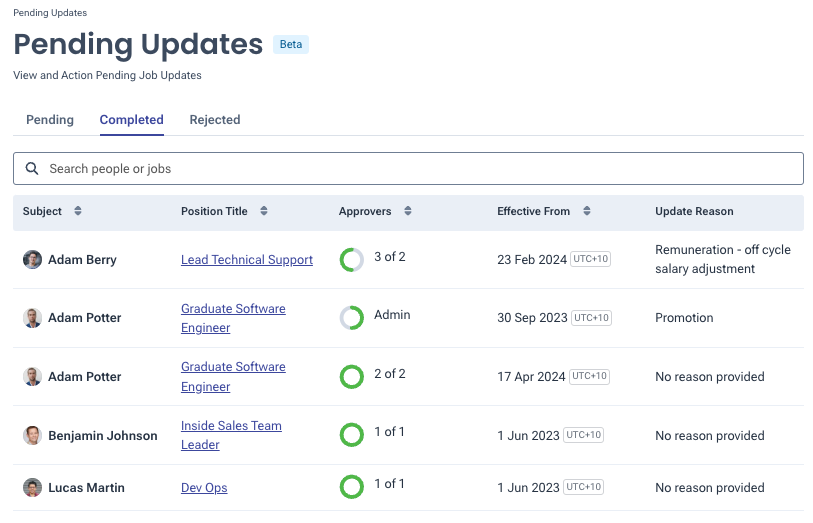Click the Admin approver progress ring
Viewport: 813px width, 523px height.
click(x=352, y=318)
